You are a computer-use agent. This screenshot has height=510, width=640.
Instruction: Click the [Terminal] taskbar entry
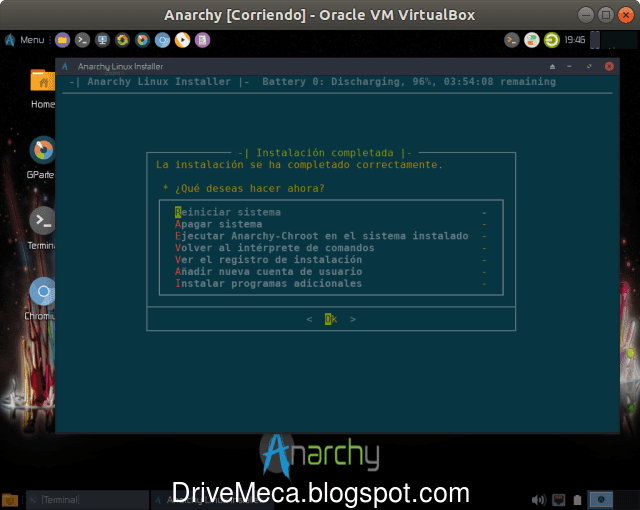pos(87,500)
